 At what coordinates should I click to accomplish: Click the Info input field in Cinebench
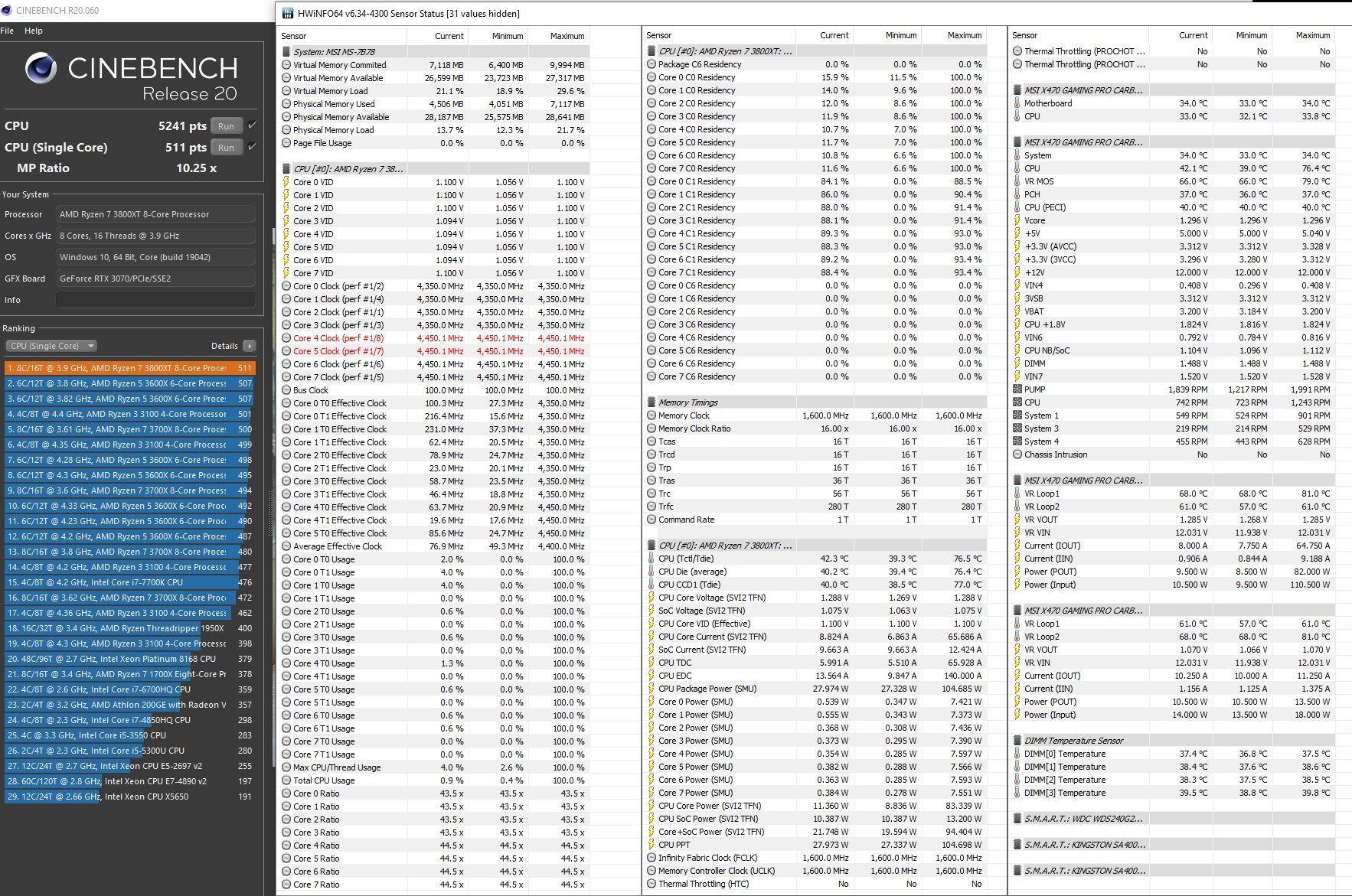[x=155, y=300]
